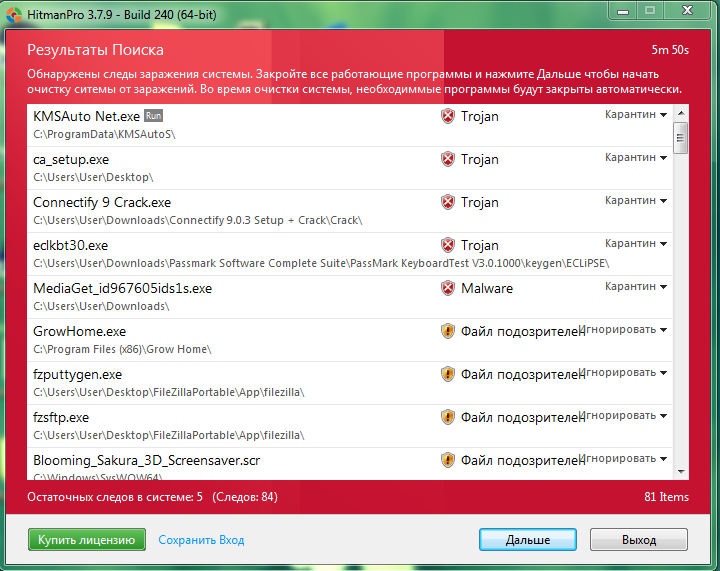The height and width of the screenshot is (571, 720).
Task: Click the Выход button to exit
Action: (638, 540)
